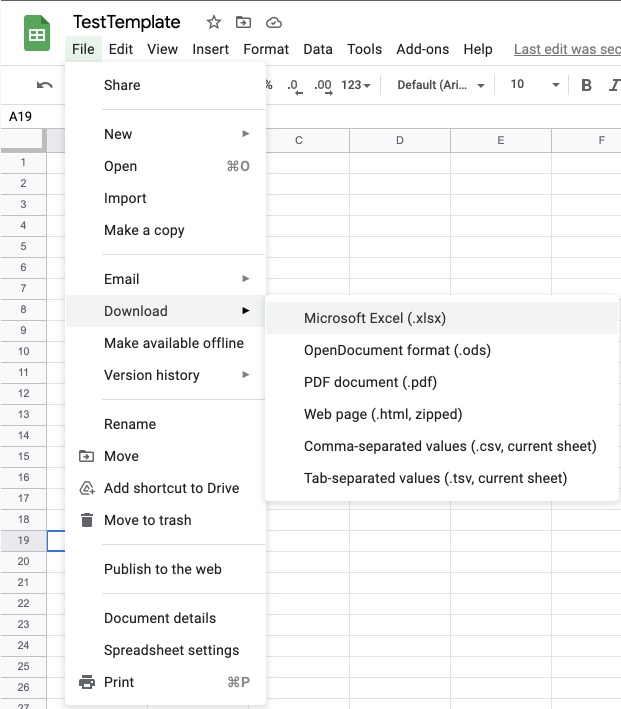Click the printer icon in File menu
The image size is (621, 709).
coord(87,682)
